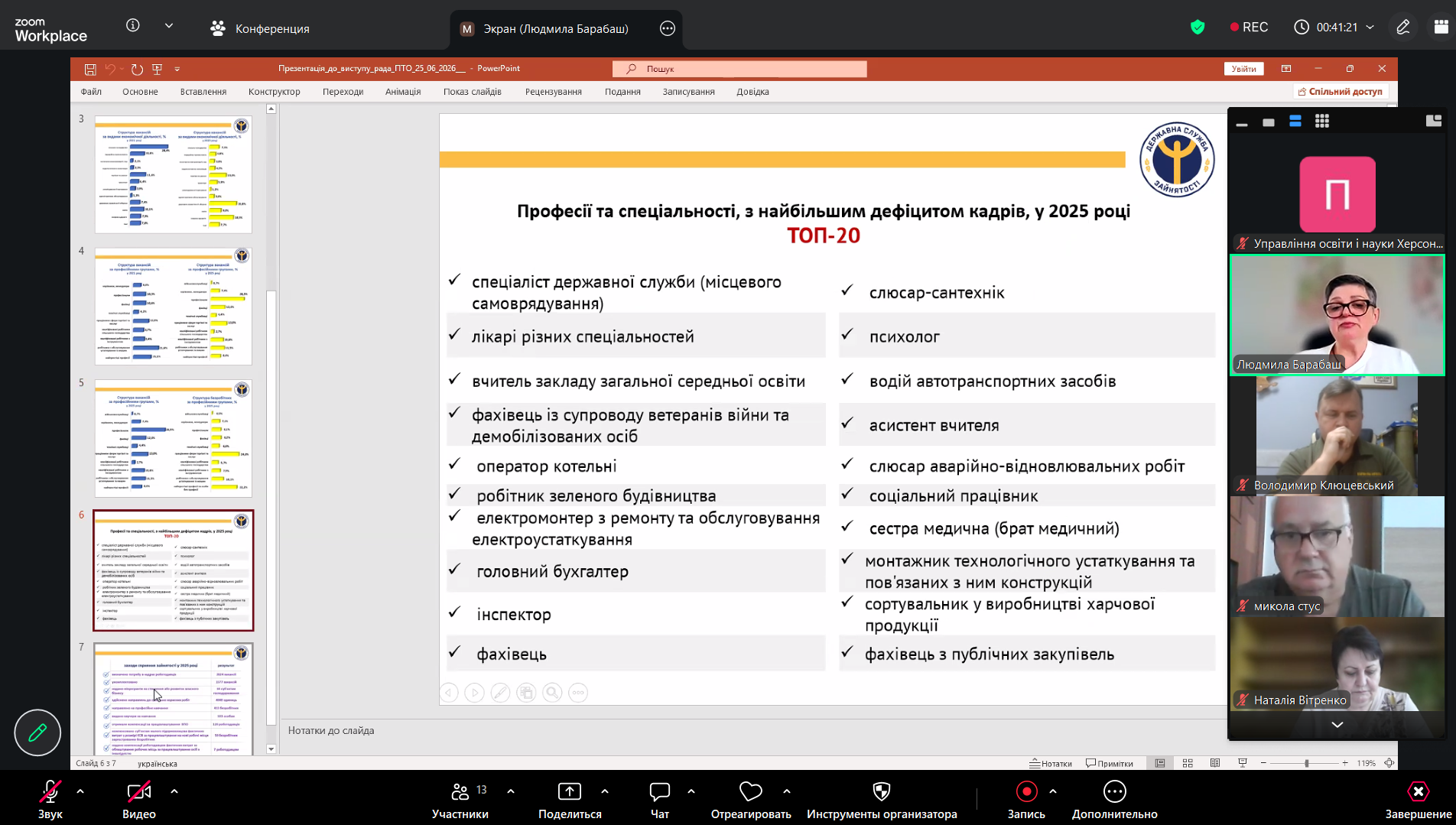This screenshot has width=1456, height=825.
Task: Open the view layout icon at top right
Action: pos(1441,28)
